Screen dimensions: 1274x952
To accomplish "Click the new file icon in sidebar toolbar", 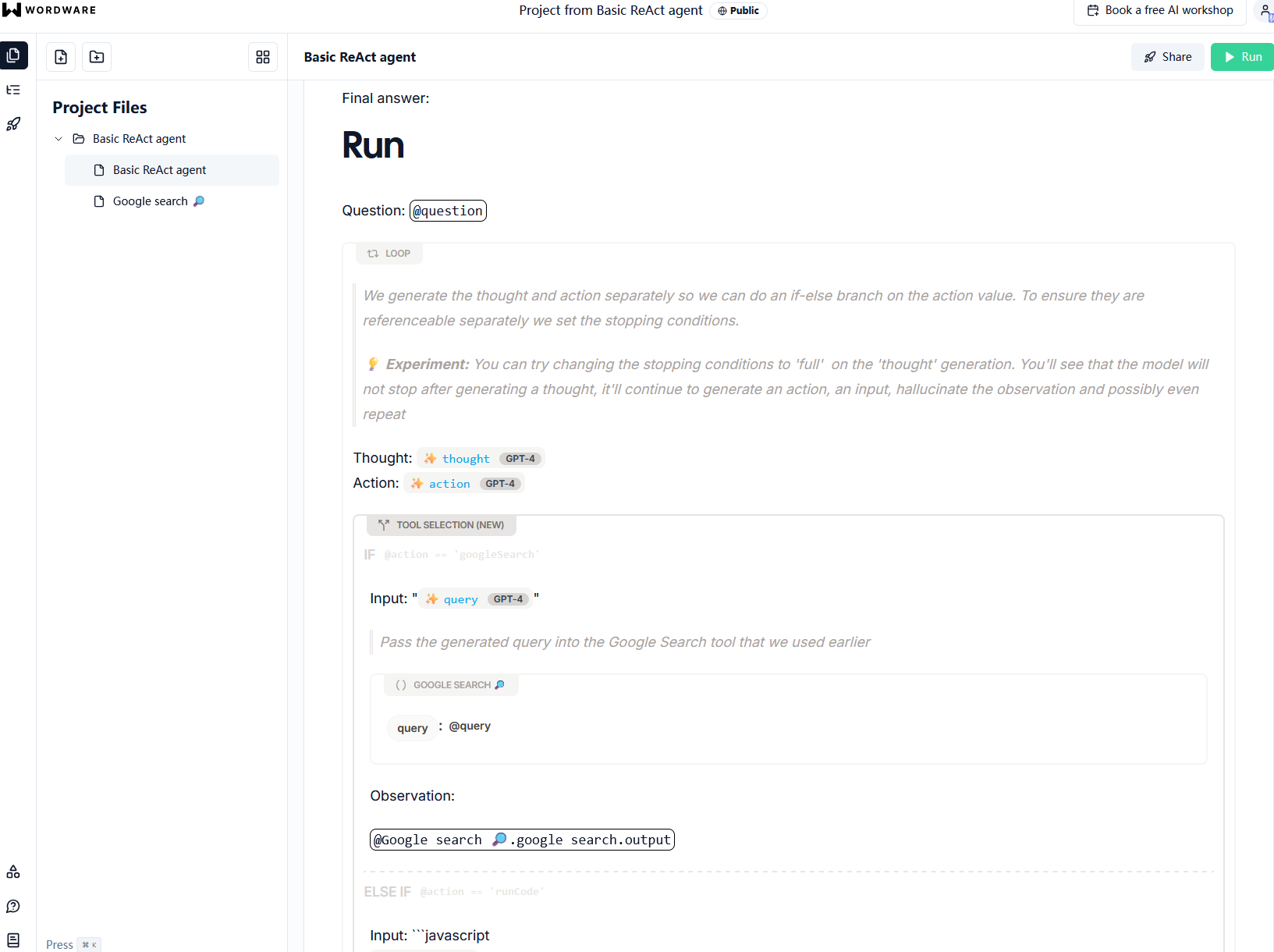I will pyautogui.click(x=61, y=57).
